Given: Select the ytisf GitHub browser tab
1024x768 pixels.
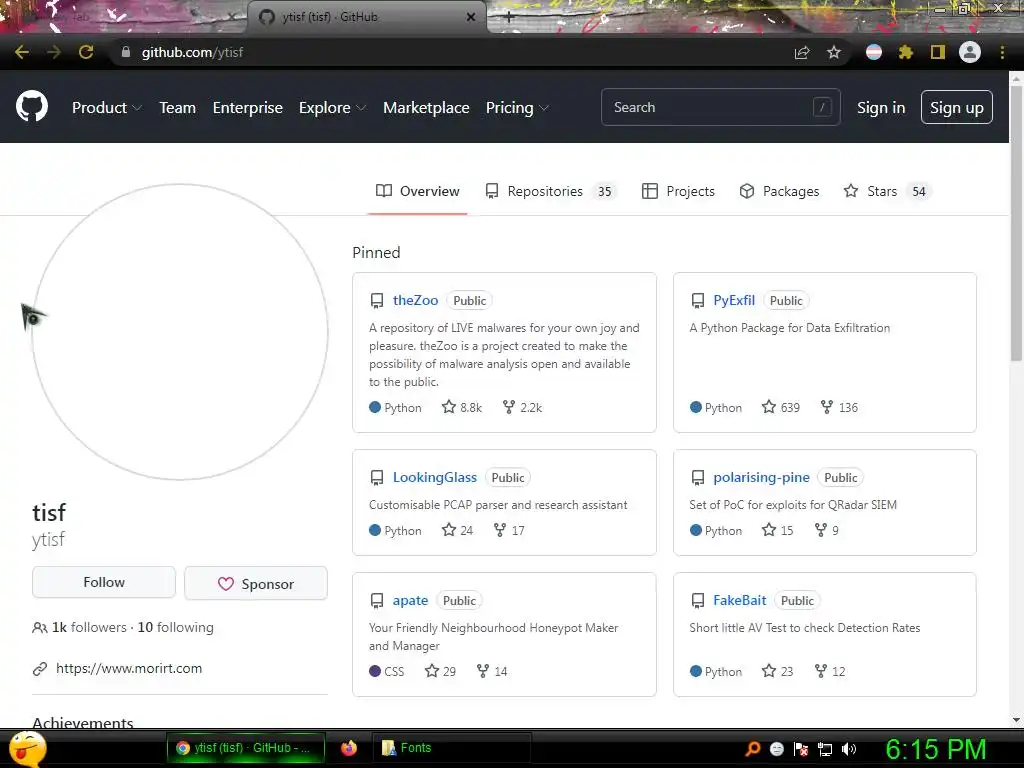Looking at the screenshot, I should coord(367,17).
